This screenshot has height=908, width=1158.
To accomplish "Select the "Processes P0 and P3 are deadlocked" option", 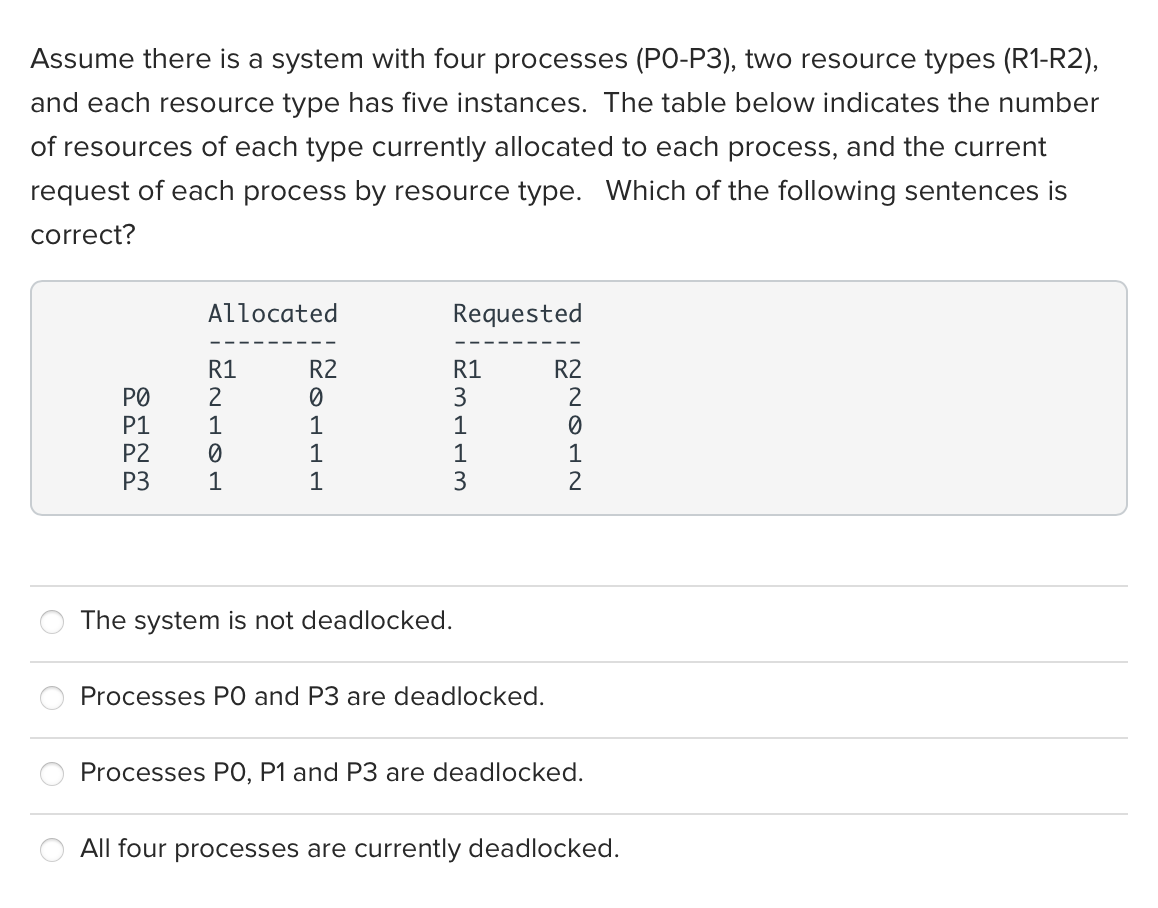I will 52,698.
